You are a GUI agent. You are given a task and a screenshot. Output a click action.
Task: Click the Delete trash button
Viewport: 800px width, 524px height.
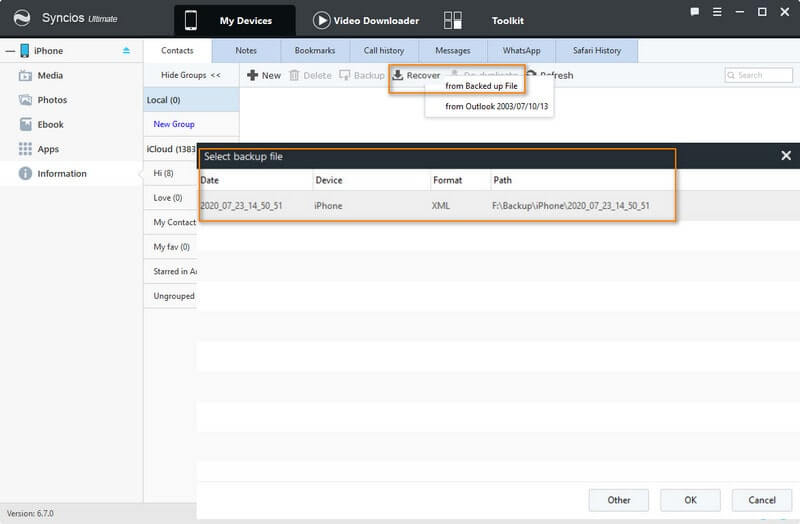click(x=310, y=76)
